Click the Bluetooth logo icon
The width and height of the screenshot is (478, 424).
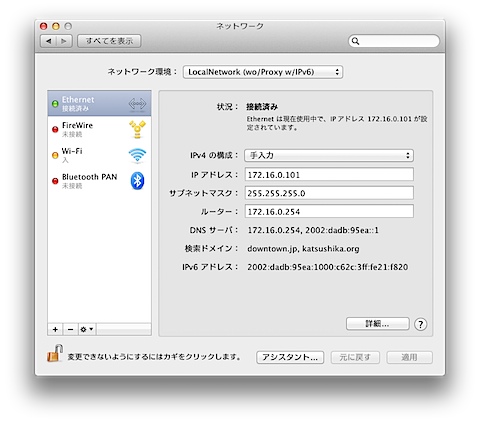pos(137,181)
